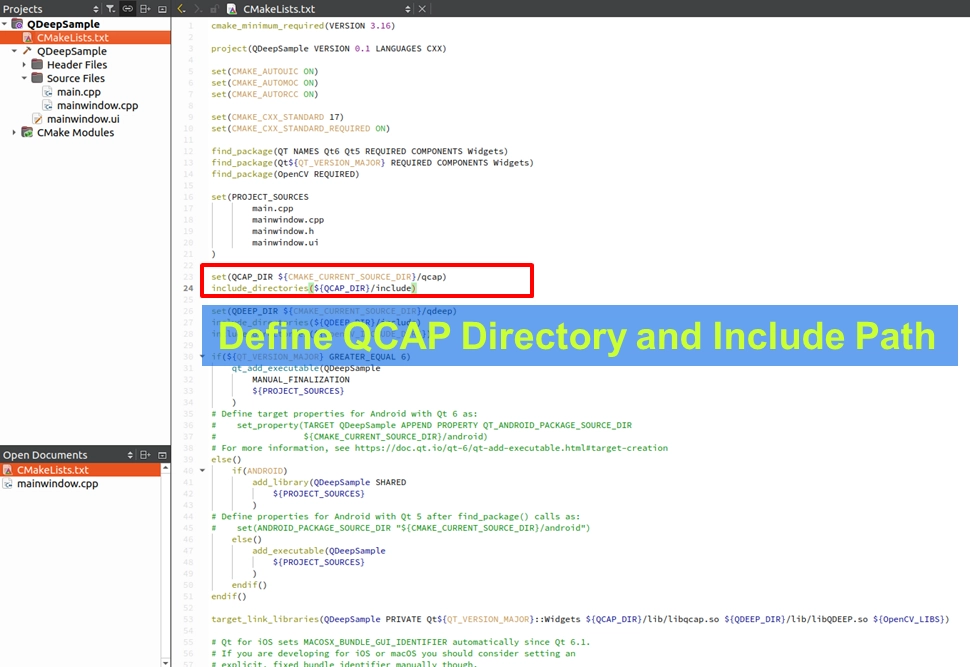
Task: Click the set(CMAKE_AUTOMOC ON) line
Action: pyautogui.click(x=264, y=83)
